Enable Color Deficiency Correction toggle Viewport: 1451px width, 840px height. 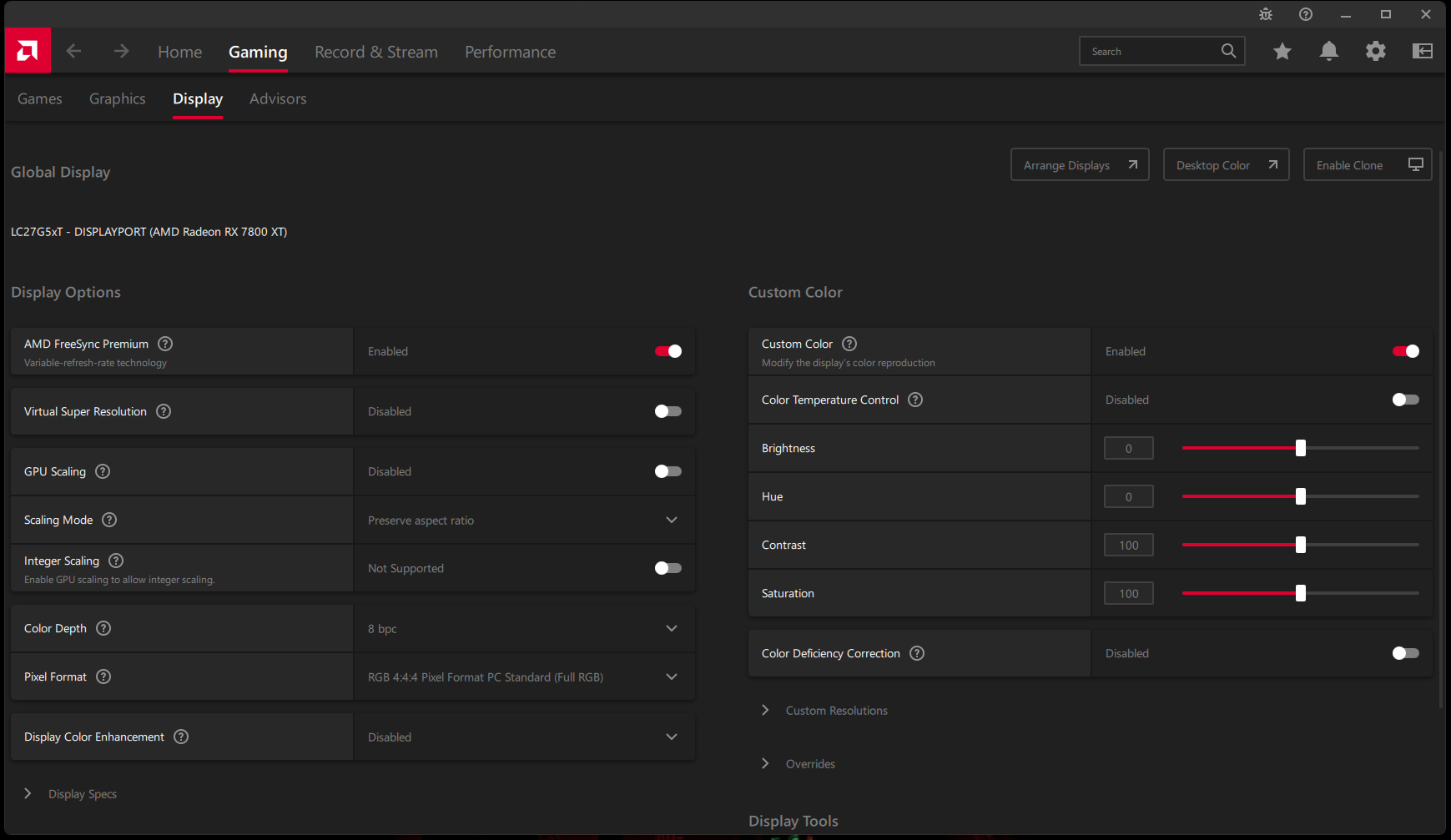(x=1406, y=653)
